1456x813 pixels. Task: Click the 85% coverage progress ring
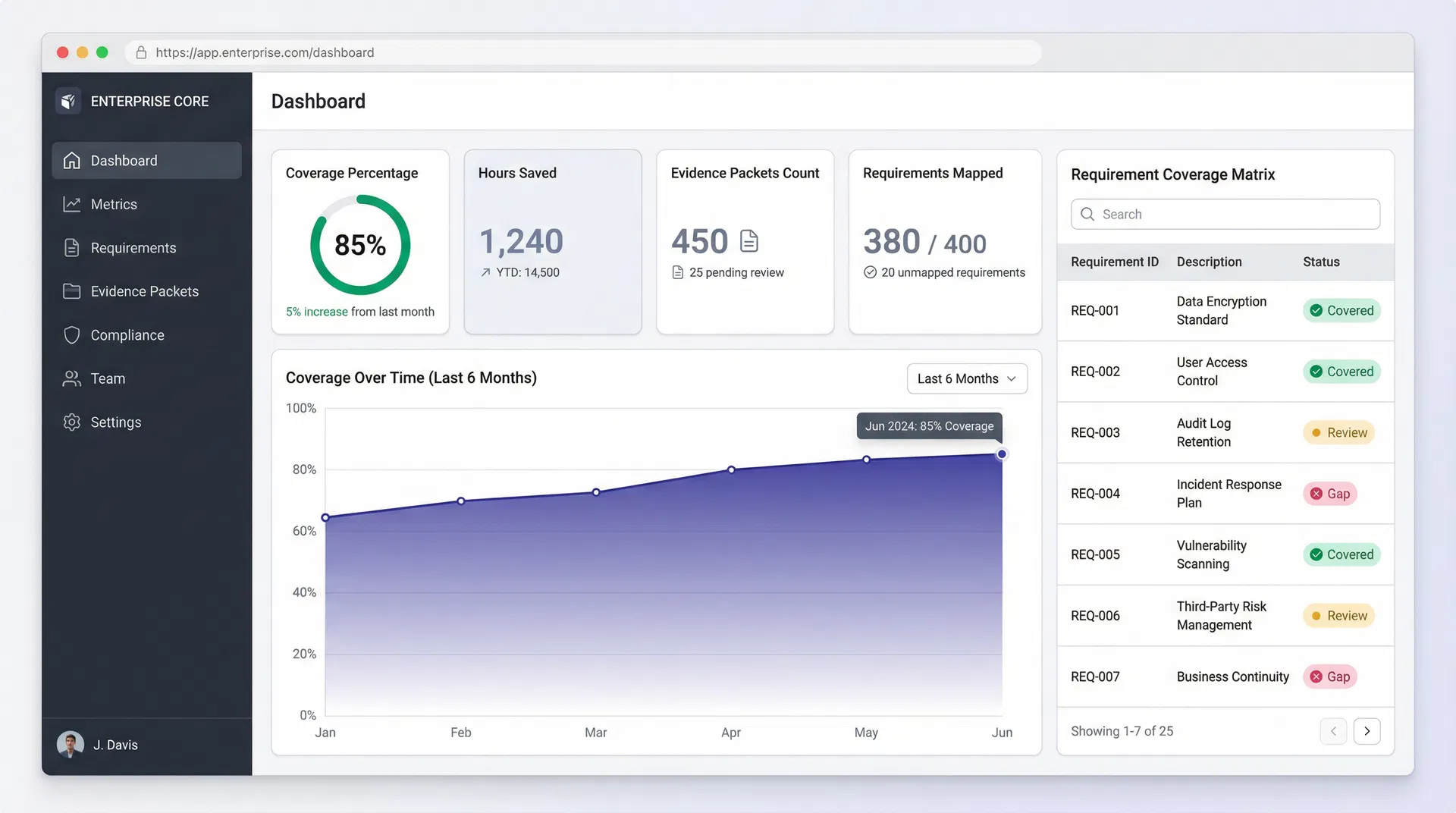(360, 245)
